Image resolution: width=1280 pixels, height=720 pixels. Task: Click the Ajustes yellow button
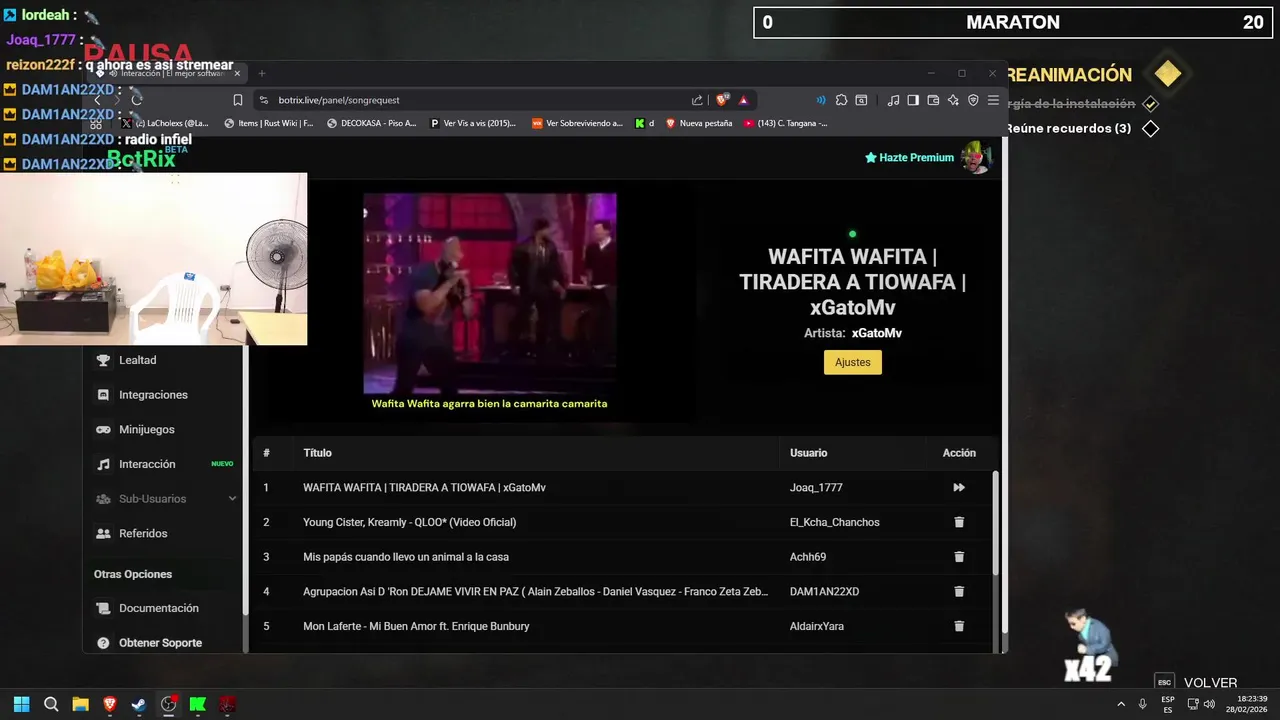(853, 362)
